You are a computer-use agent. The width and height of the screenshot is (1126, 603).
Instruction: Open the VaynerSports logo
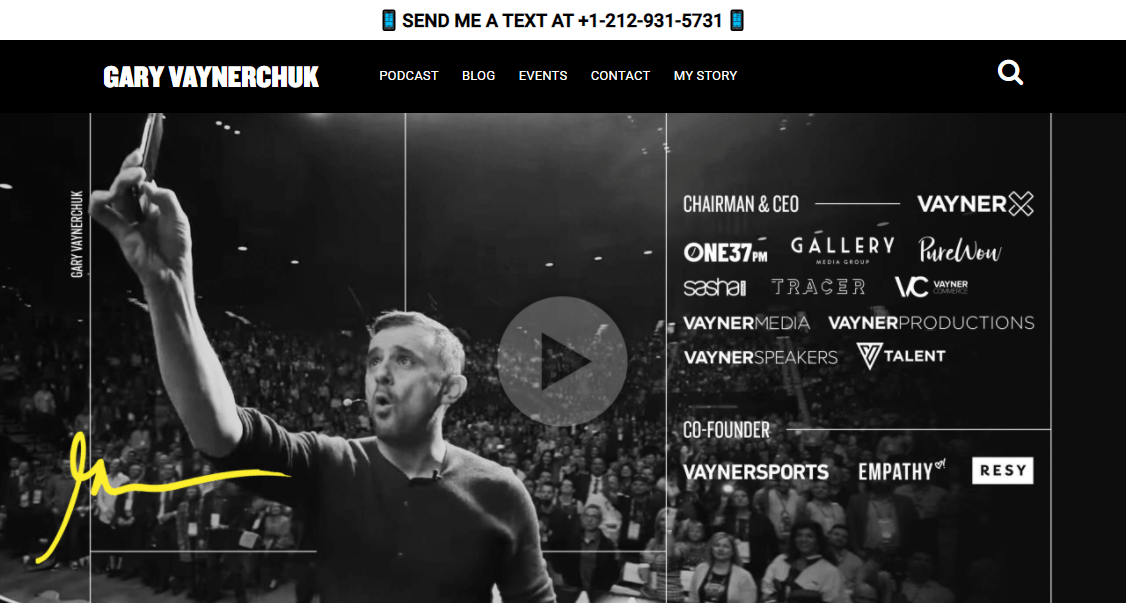755,472
